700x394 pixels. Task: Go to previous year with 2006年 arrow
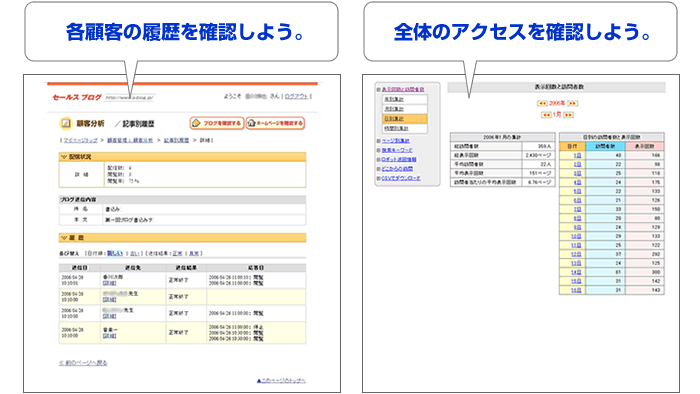pyautogui.click(x=542, y=104)
